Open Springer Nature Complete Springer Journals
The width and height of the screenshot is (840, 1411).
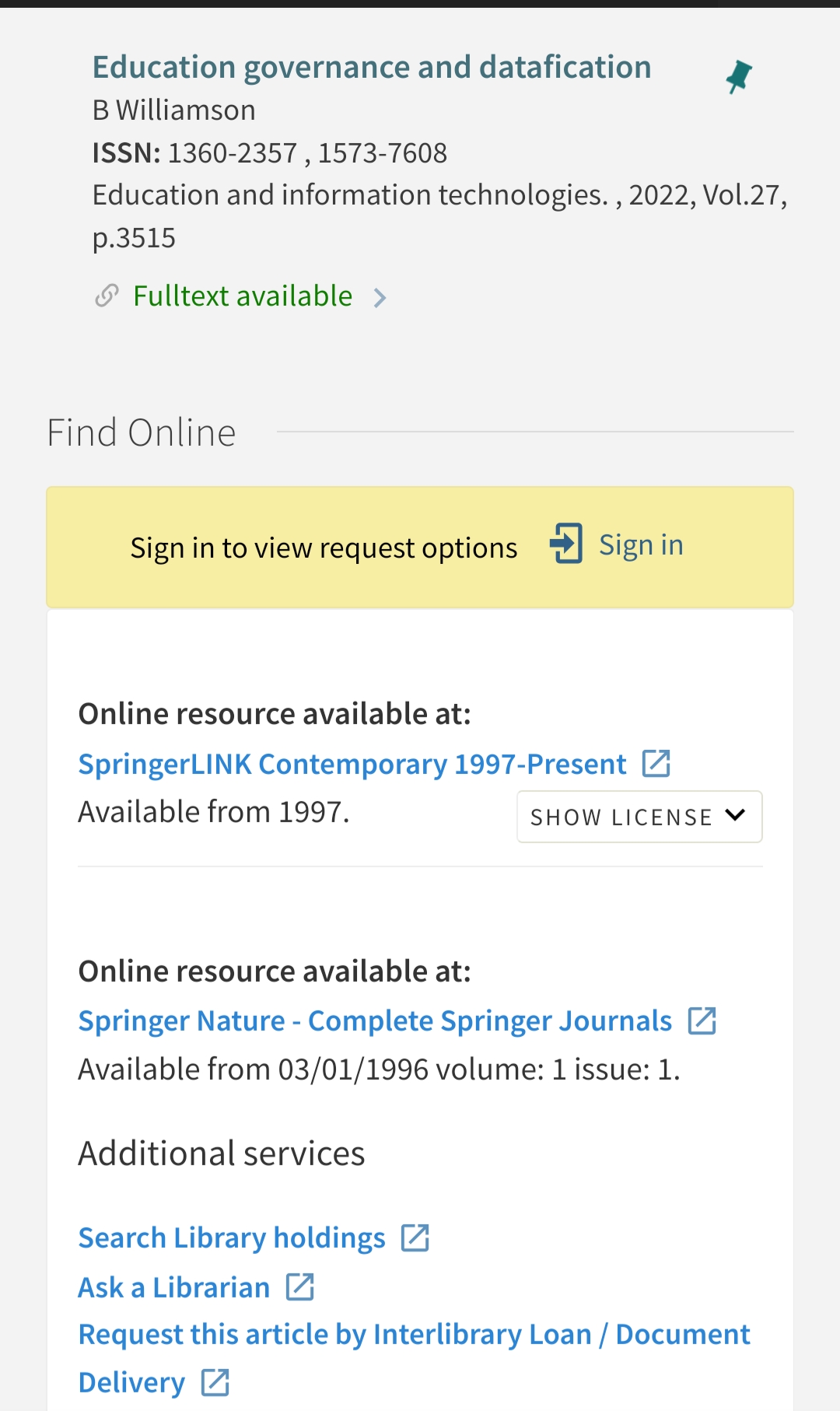(375, 1021)
